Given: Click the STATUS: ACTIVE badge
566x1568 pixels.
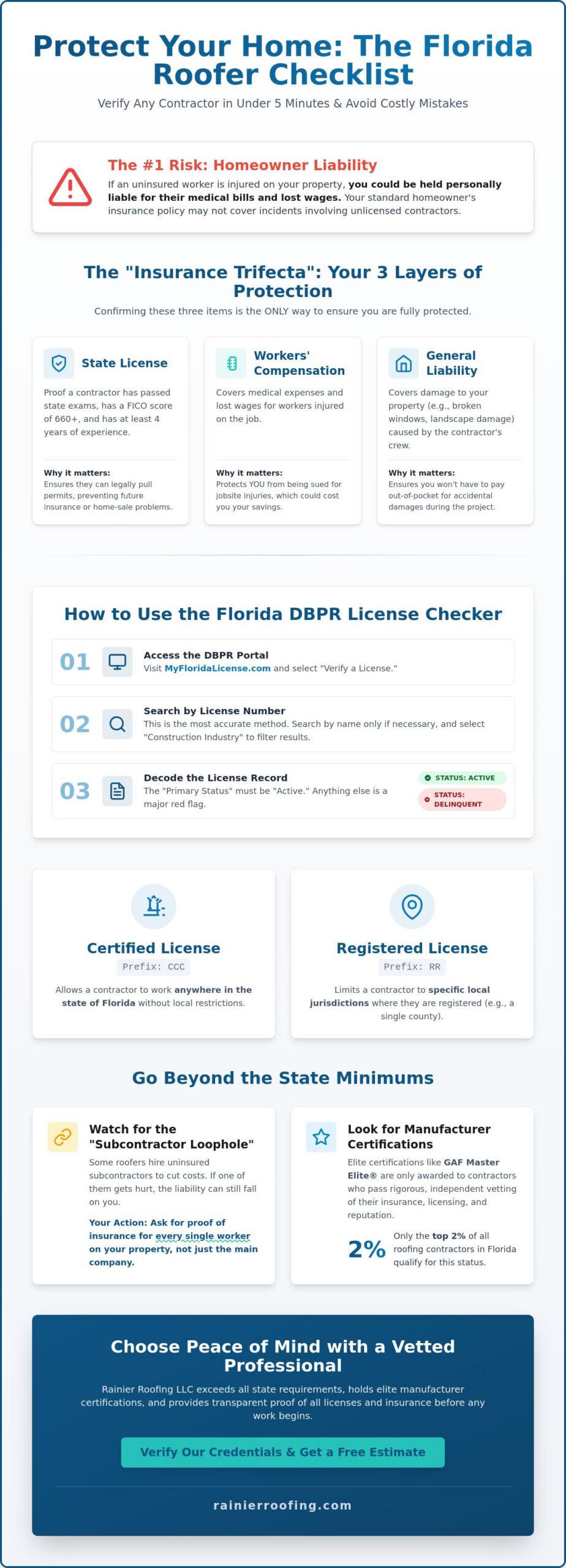Looking at the screenshot, I should (462, 778).
